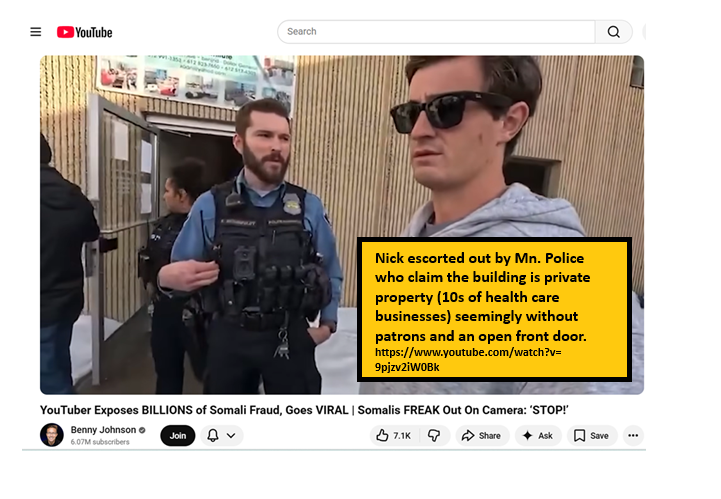Dislike the video with thumbs down
Screen dimensions: 721x499
tap(434, 436)
